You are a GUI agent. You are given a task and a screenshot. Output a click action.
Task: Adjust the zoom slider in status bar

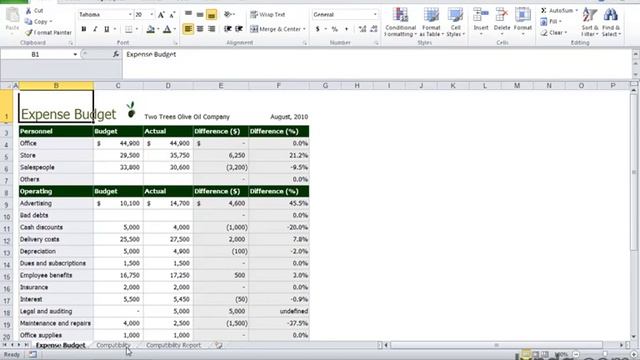tap(604, 354)
